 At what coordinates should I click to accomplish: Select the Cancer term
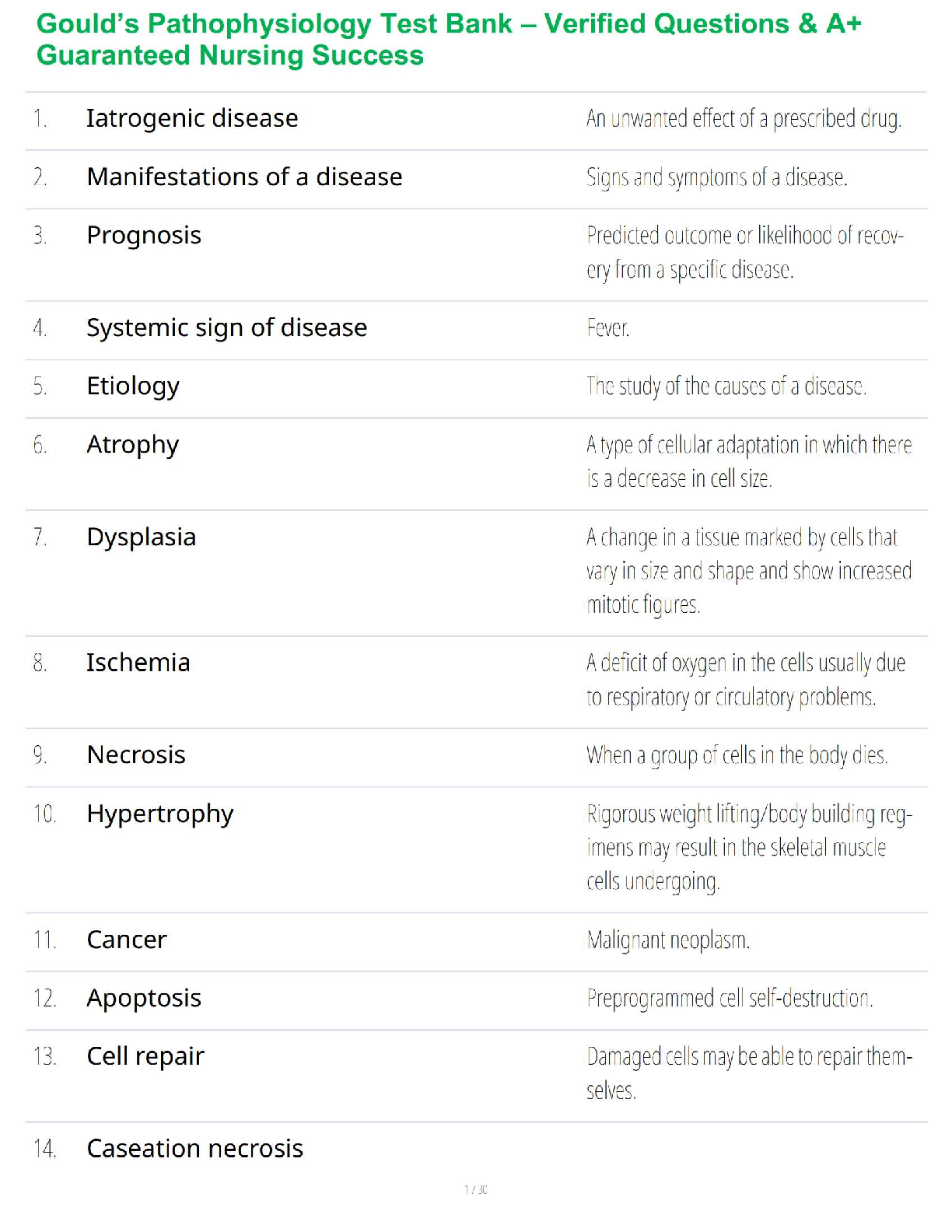click(x=127, y=940)
